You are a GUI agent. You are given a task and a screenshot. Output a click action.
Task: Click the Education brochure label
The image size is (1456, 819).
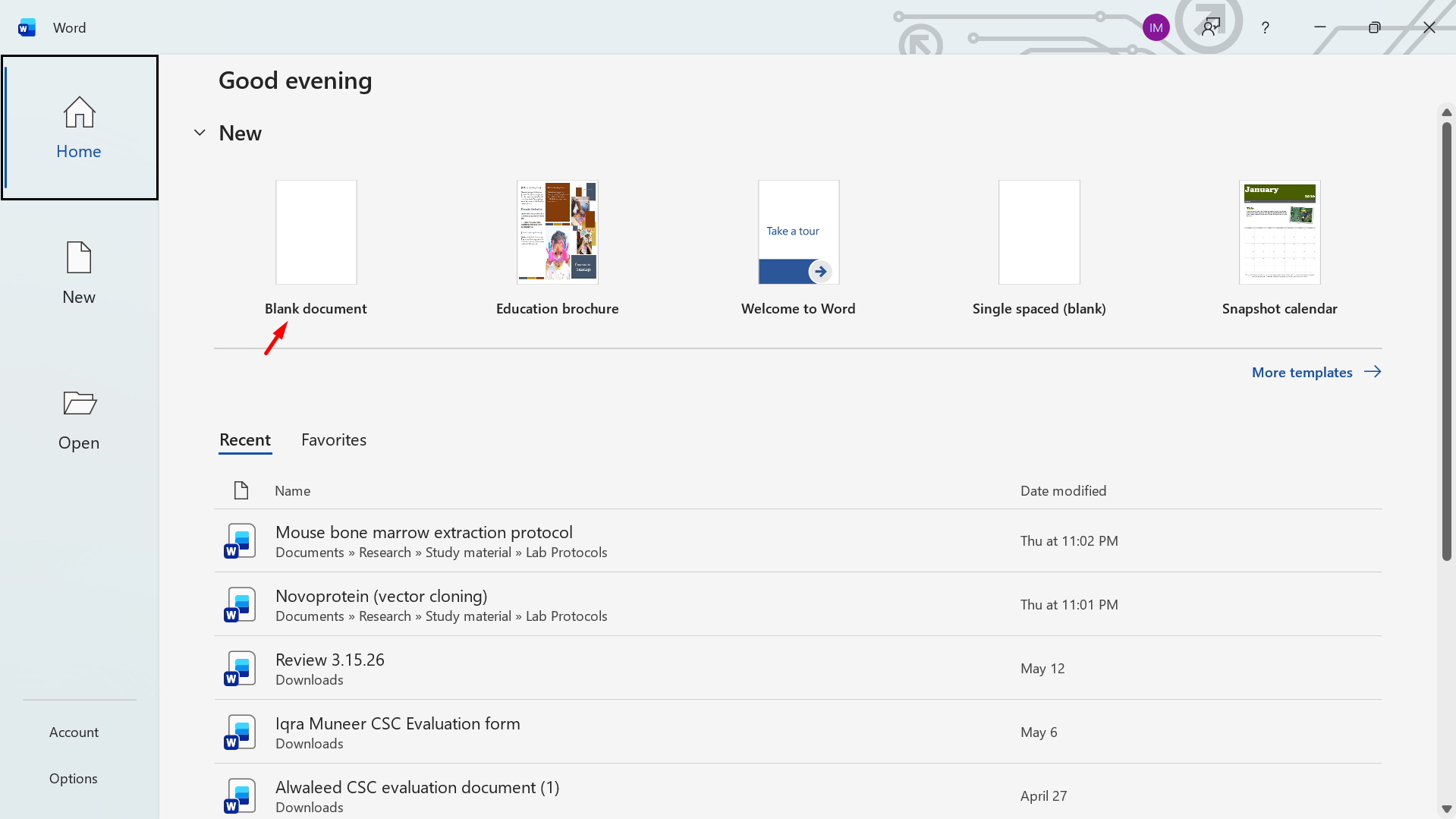pos(558,309)
